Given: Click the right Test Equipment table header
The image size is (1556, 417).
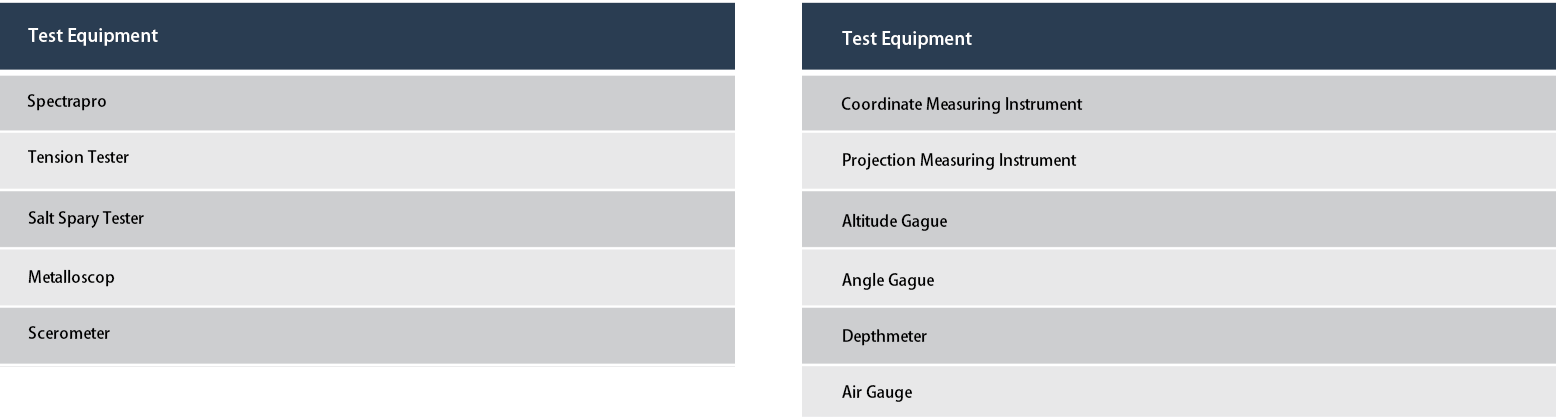Looking at the screenshot, I should click(x=1178, y=36).
